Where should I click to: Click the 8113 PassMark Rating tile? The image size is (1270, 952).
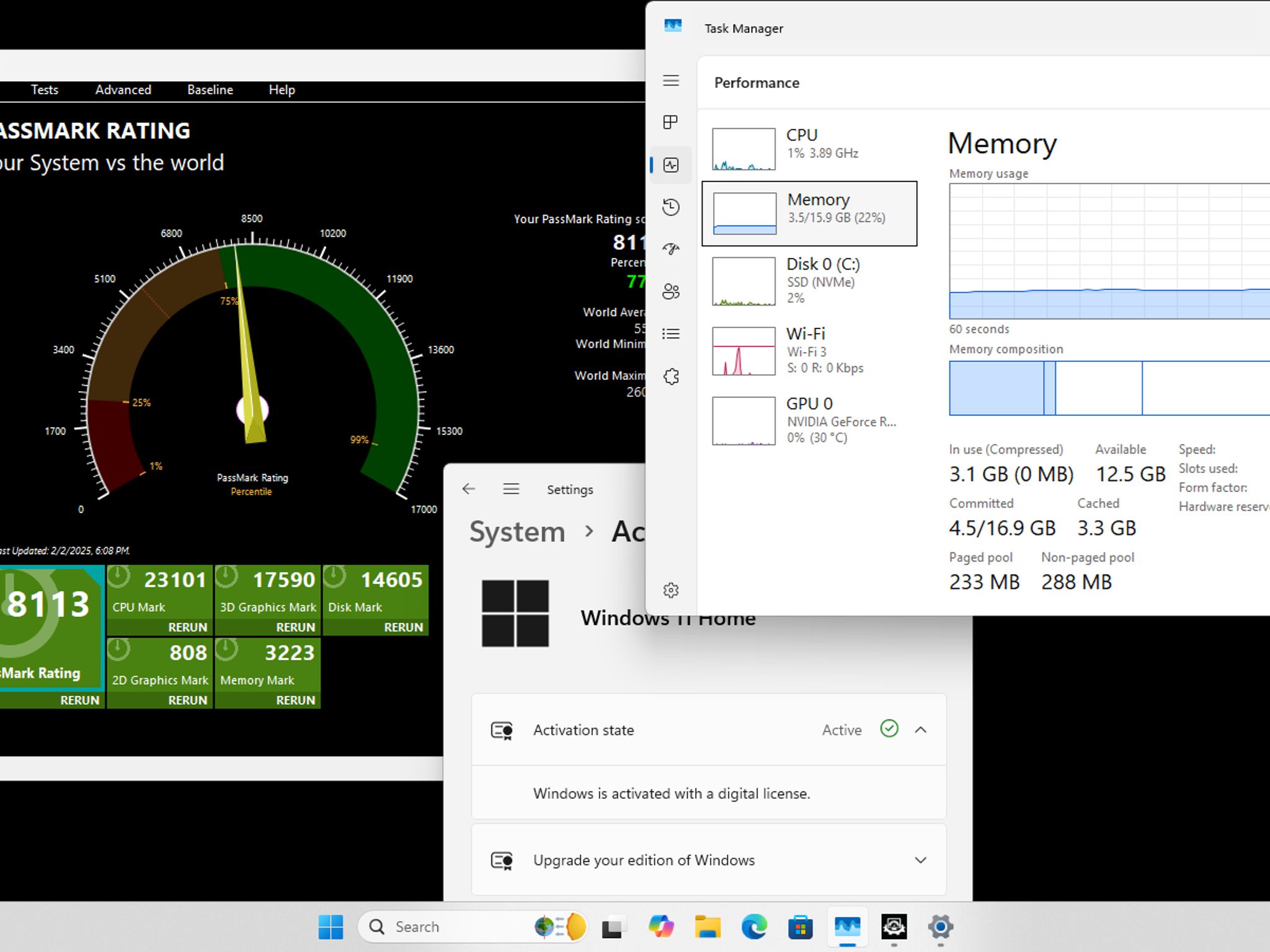point(51,627)
